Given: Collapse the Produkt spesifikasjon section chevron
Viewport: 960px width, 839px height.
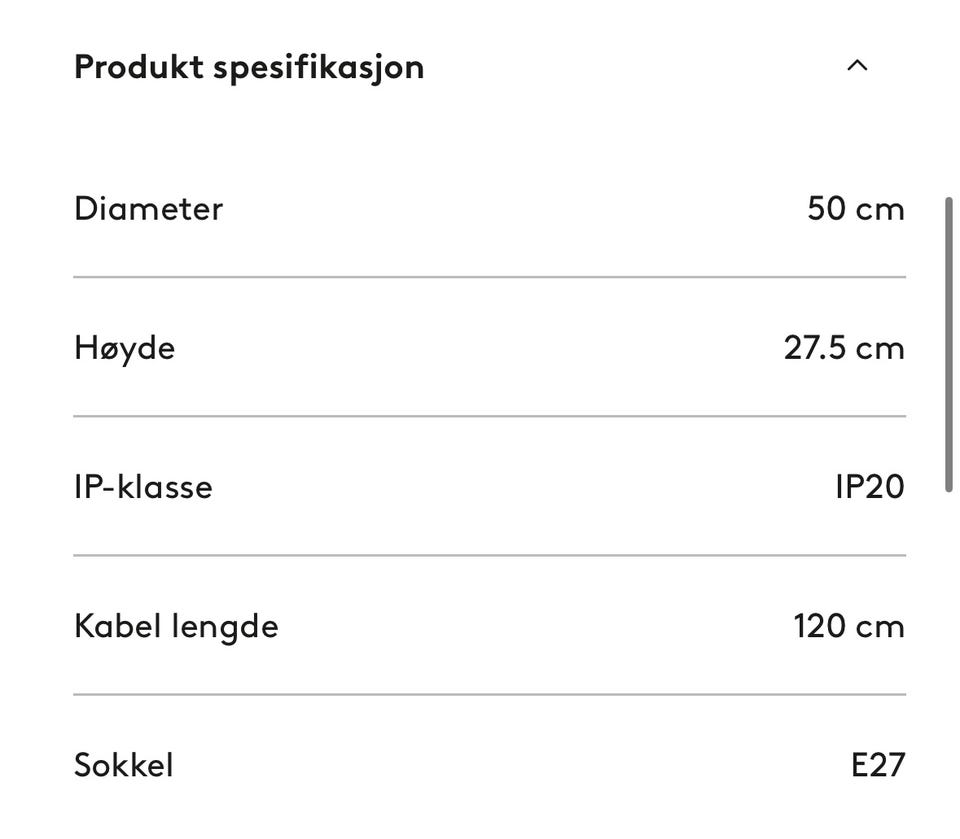Looking at the screenshot, I should [x=857, y=66].
